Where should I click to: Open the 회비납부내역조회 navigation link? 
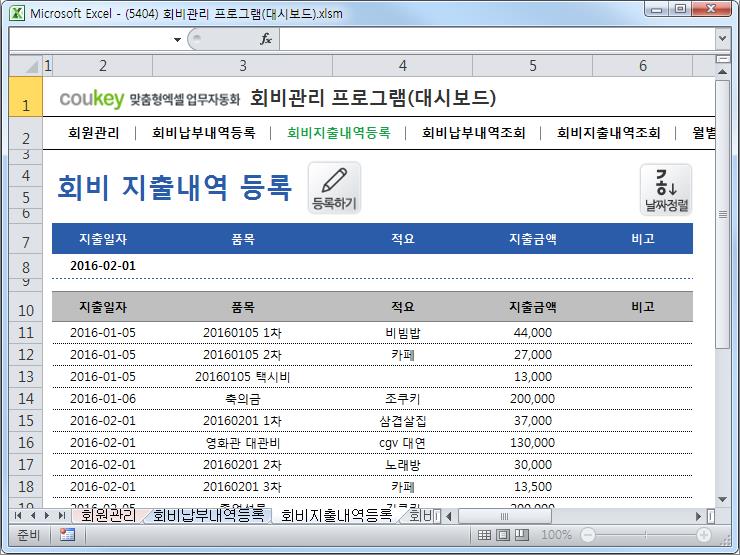pyautogui.click(x=473, y=133)
